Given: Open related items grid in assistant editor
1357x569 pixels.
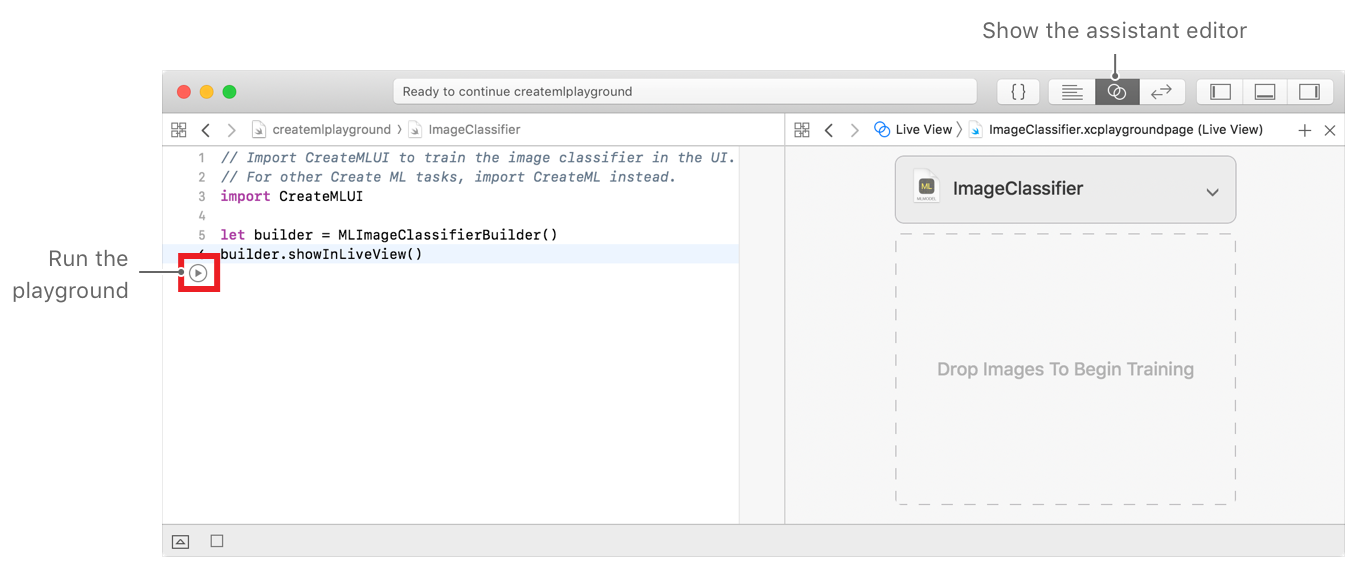Looking at the screenshot, I should (x=801, y=130).
